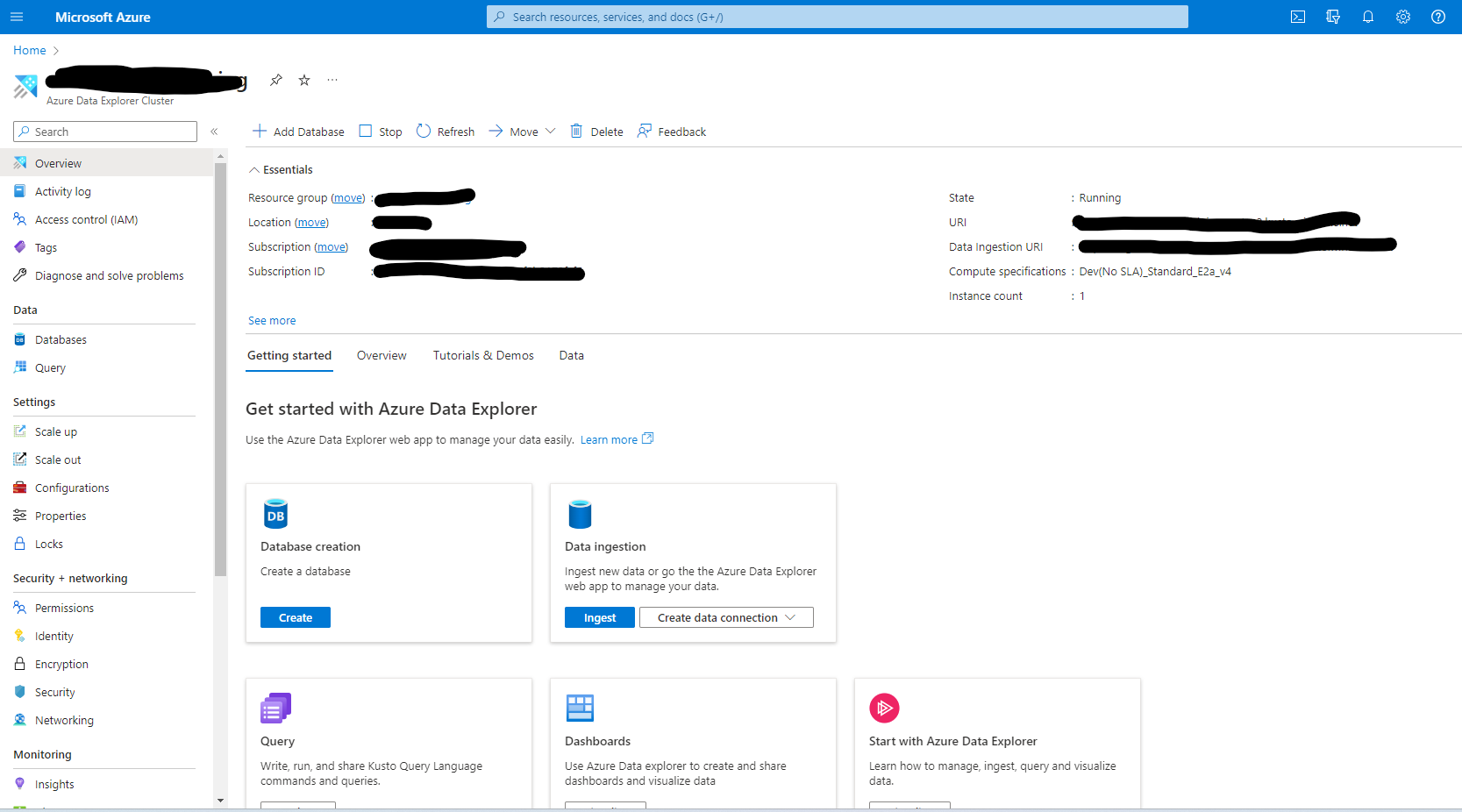
Task: Open the notifications bell
Action: tap(1368, 17)
